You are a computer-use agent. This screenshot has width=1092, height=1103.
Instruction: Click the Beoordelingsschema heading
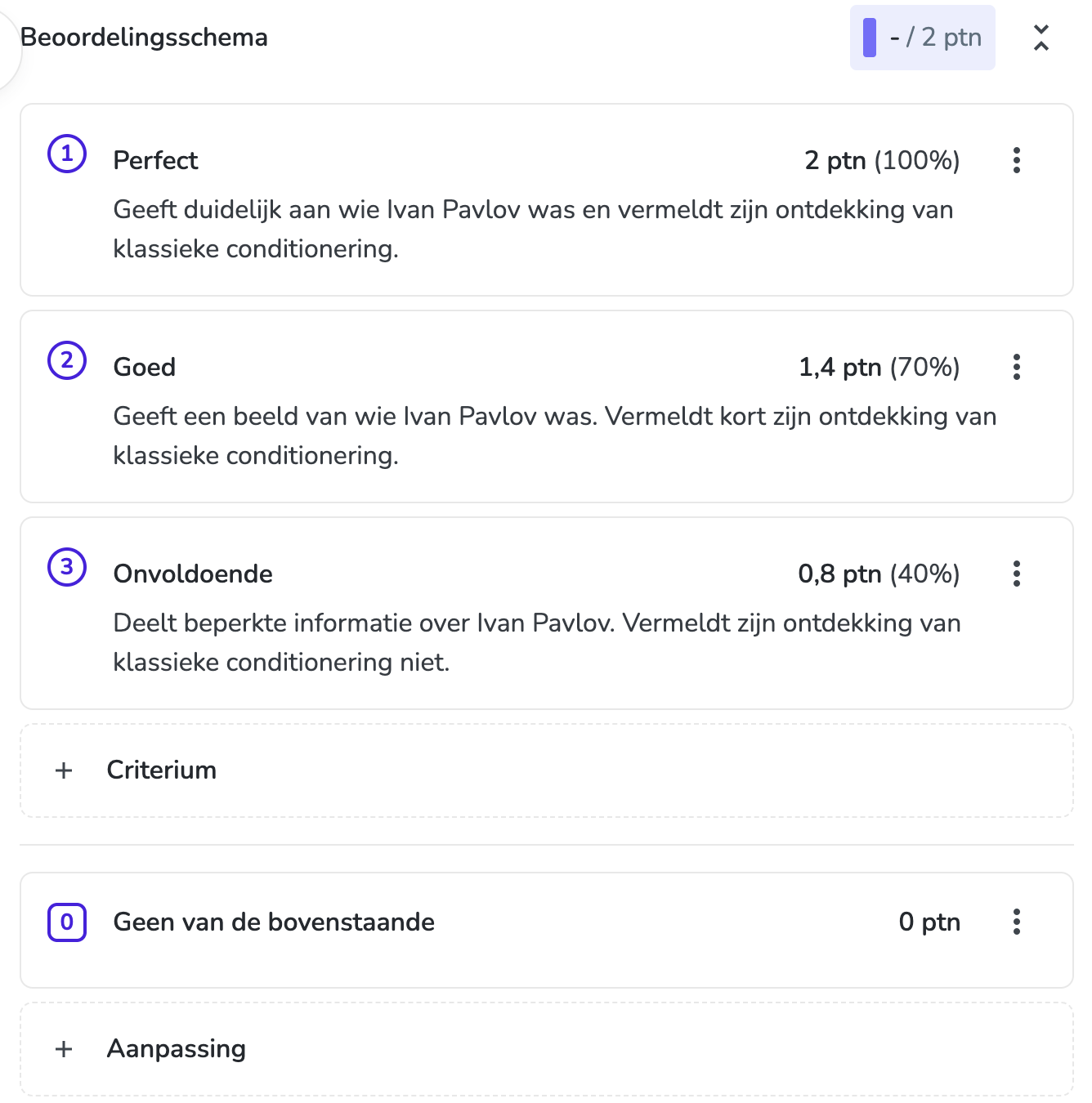tap(144, 38)
